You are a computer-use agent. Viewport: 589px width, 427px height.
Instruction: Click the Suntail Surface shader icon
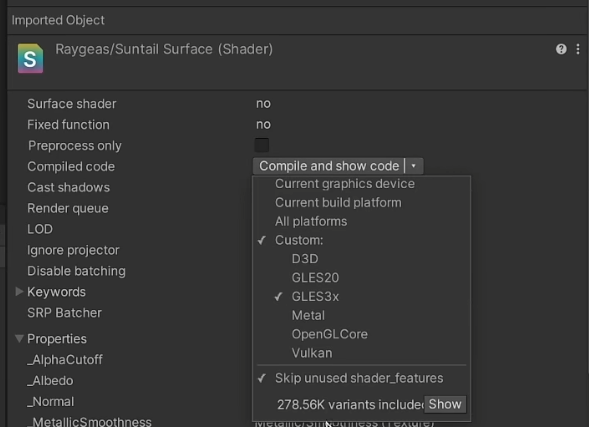(x=30, y=58)
